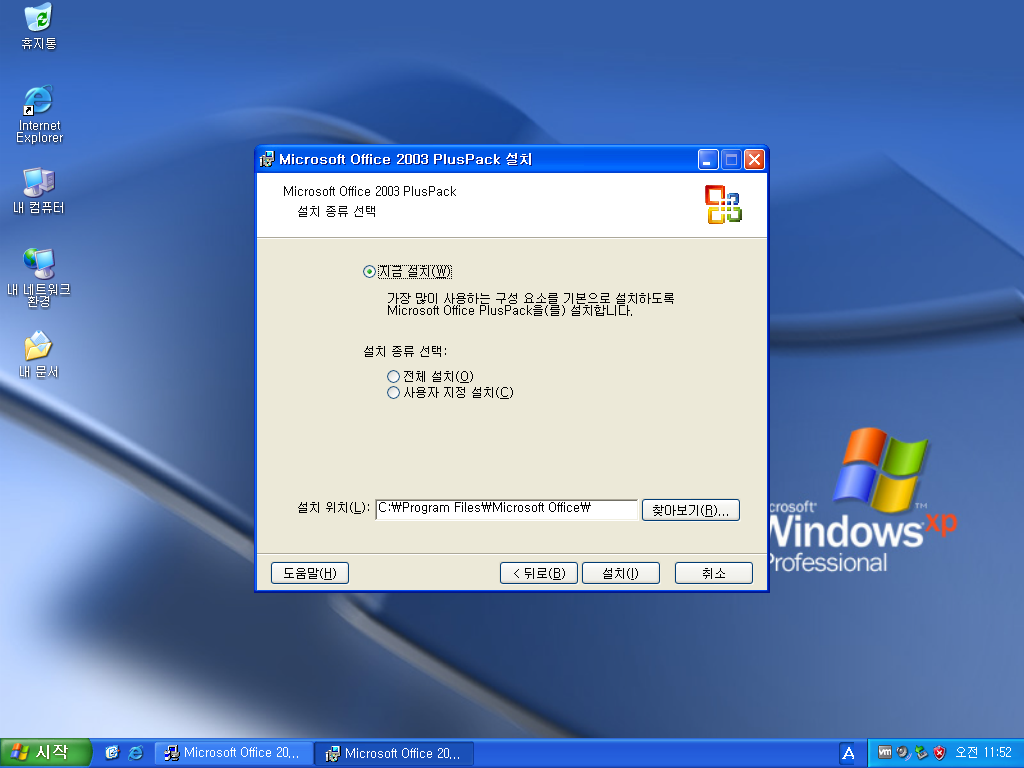1024x768 pixels.
Task: Go back with the < 뒤로(B) button
Action: [x=539, y=573]
